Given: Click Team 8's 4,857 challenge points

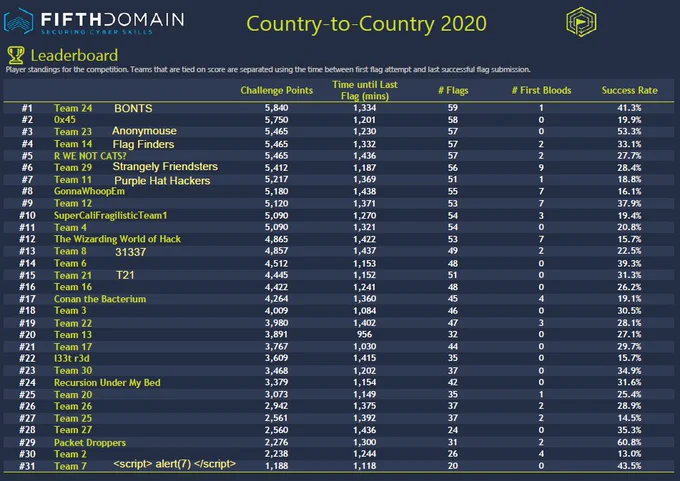Looking at the screenshot, I should coord(276,251).
